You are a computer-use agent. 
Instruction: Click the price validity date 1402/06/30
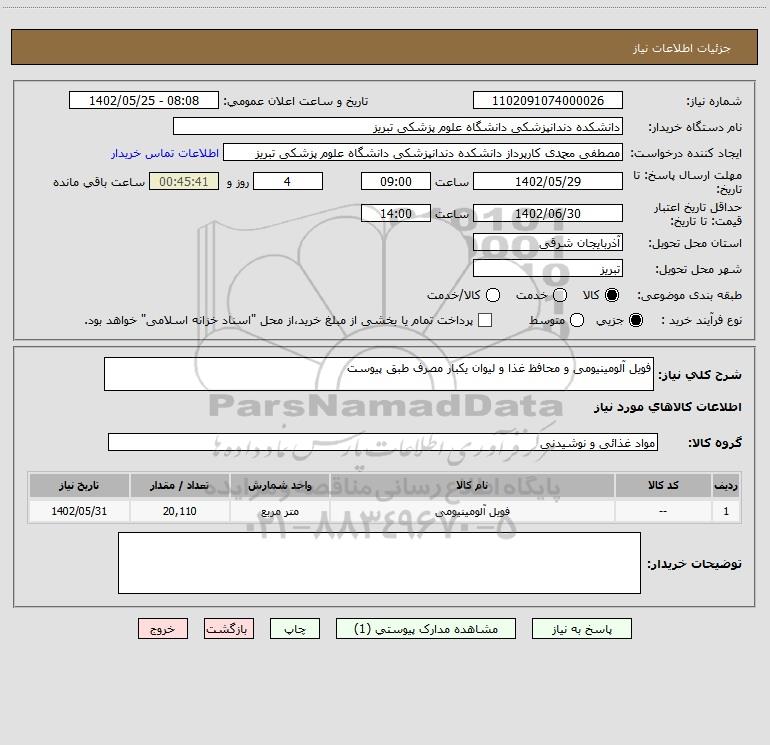click(548, 213)
